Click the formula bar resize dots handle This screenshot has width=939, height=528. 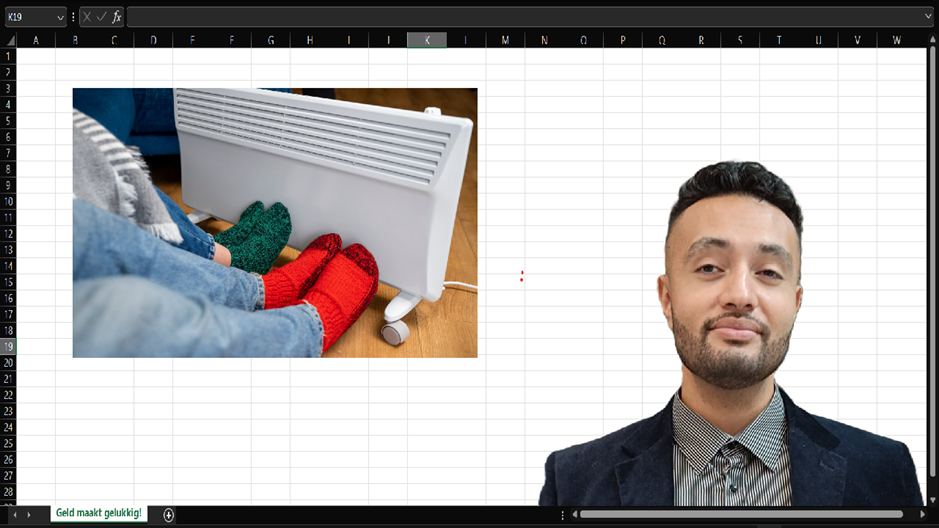[x=73, y=17]
